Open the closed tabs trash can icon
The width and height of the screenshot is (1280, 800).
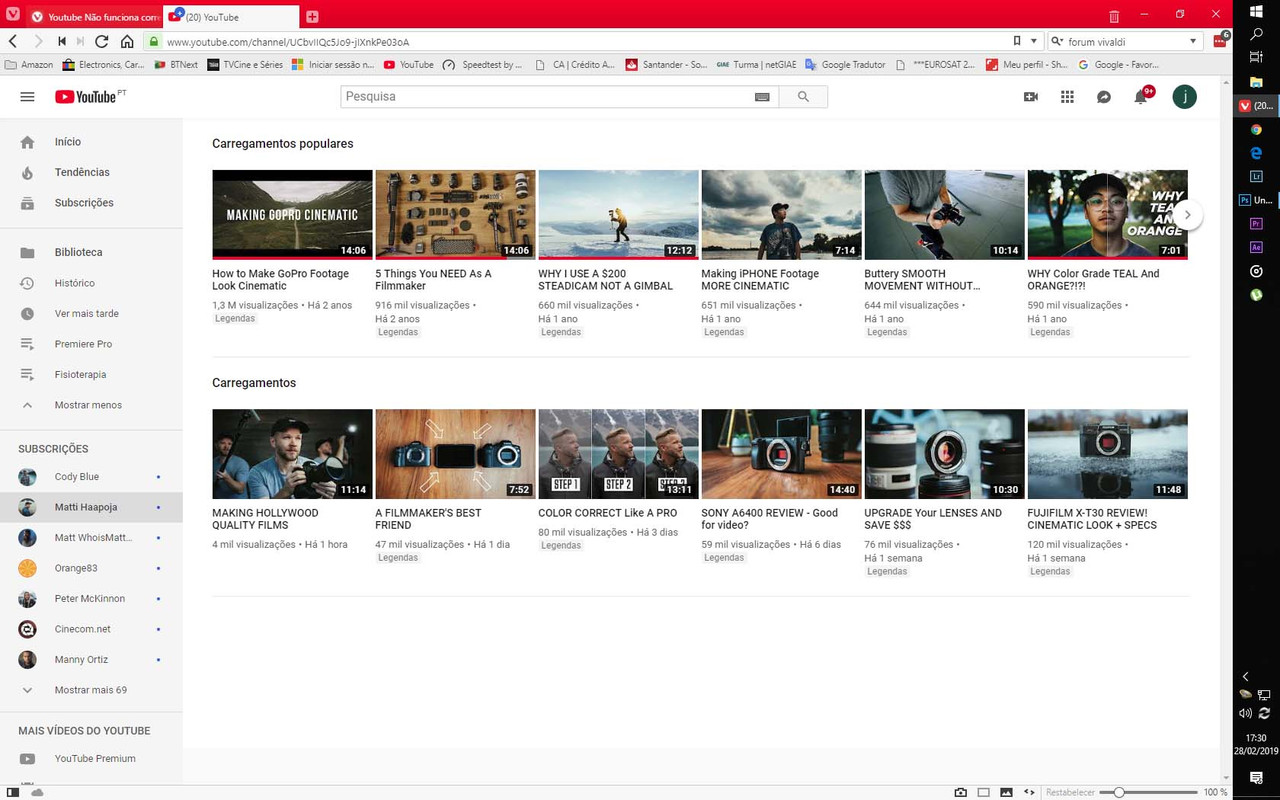[1114, 16]
